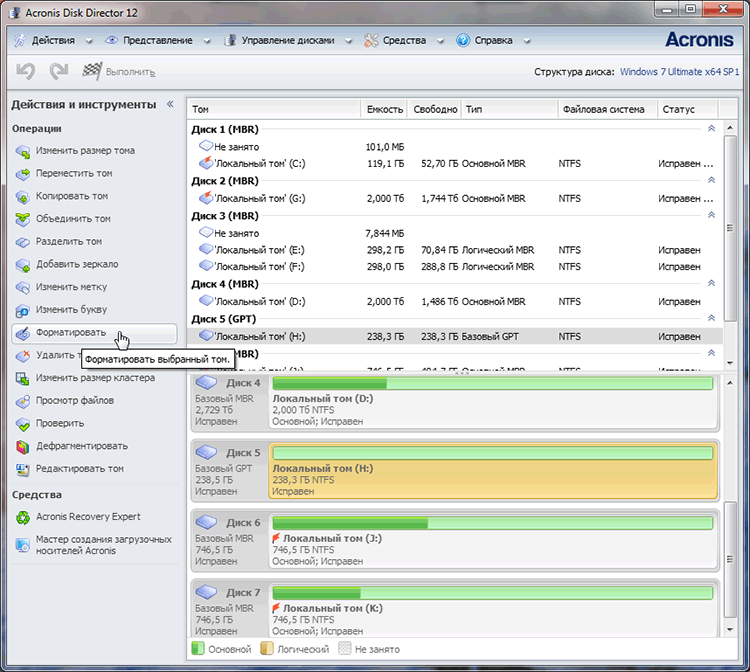
Task: Click the Файловая система column header
Action: pos(607,109)
